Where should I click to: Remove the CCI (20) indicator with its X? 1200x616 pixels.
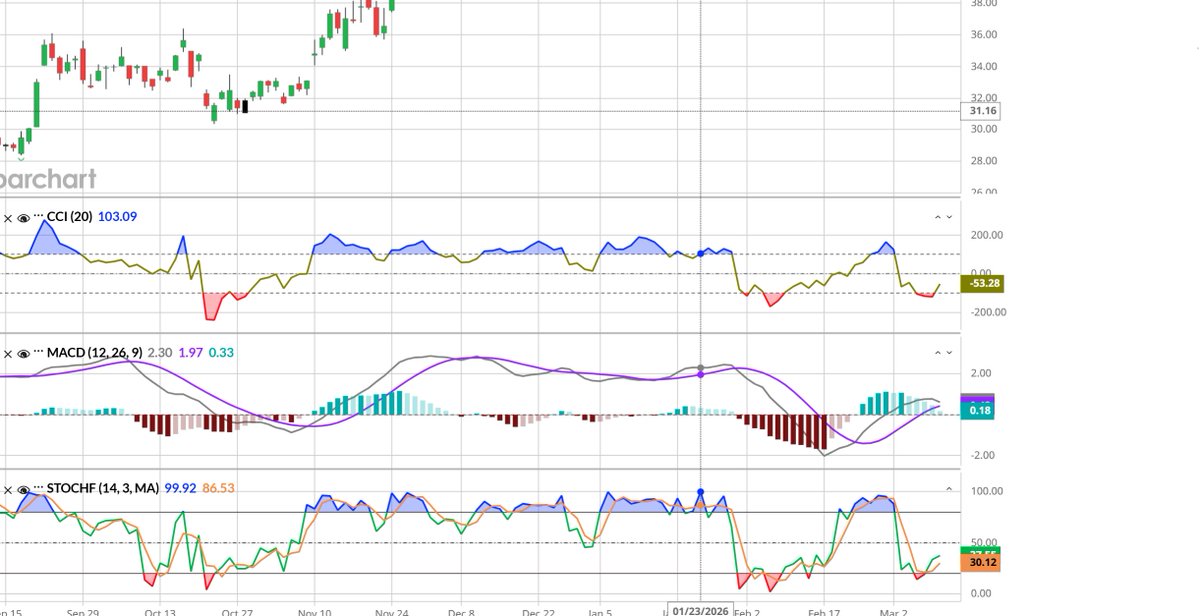7,217
